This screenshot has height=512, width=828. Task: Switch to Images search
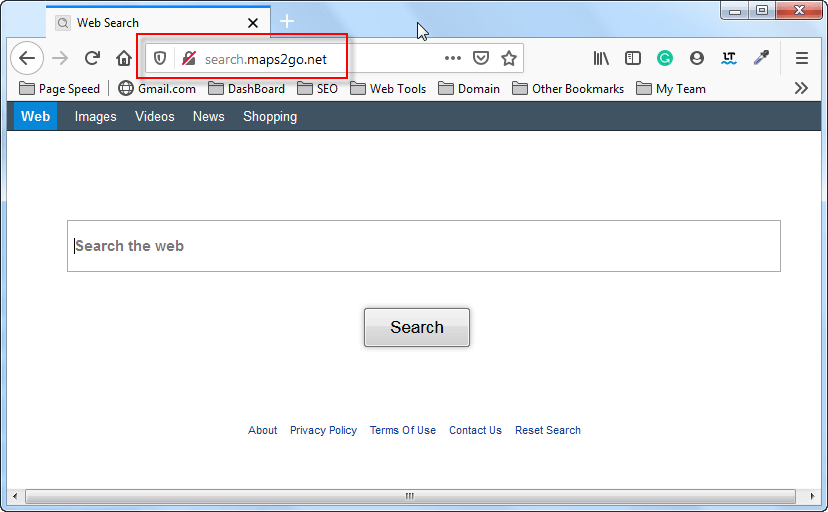pyautogui.click(x=96, y=117)
